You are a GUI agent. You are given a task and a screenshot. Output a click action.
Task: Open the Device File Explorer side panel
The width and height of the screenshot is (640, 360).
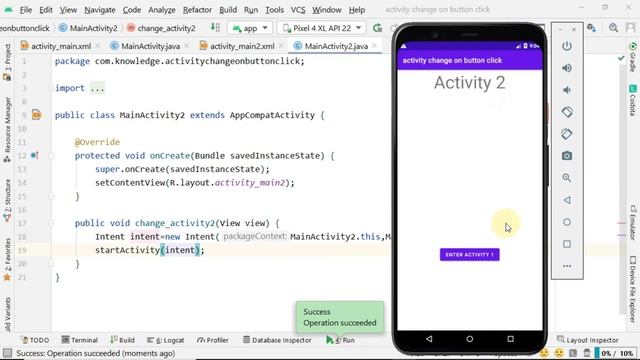pyautogui.click(x=633, y=289)
